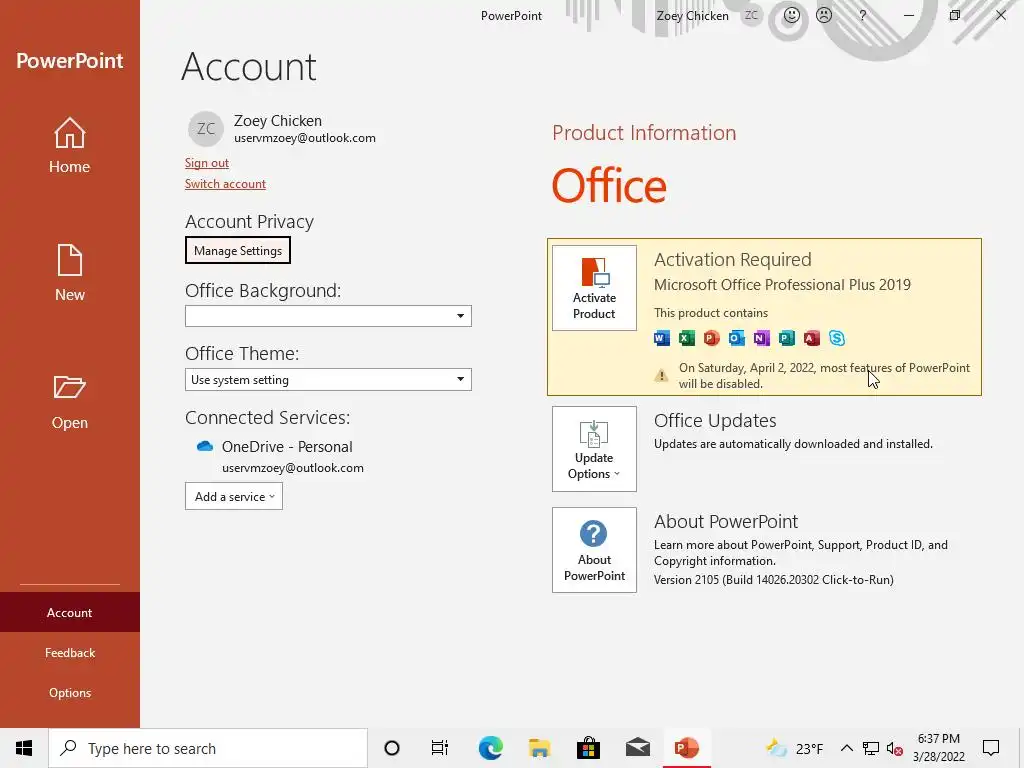Click the PowerPoint icon in product list
The image size is (1024, 768).
point(712,338)
